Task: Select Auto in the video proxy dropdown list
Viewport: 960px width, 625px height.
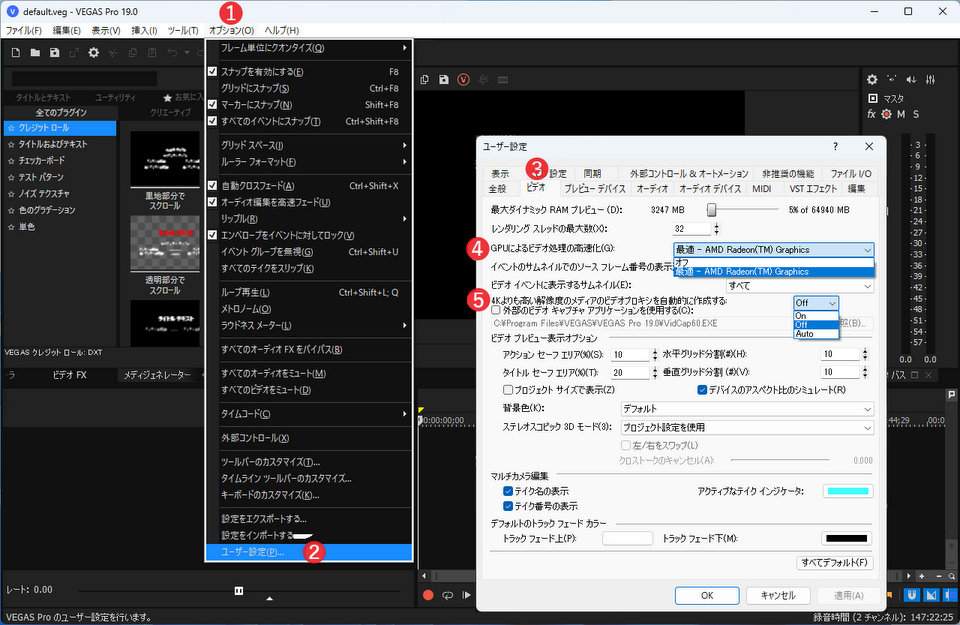Action: (804, 334)
